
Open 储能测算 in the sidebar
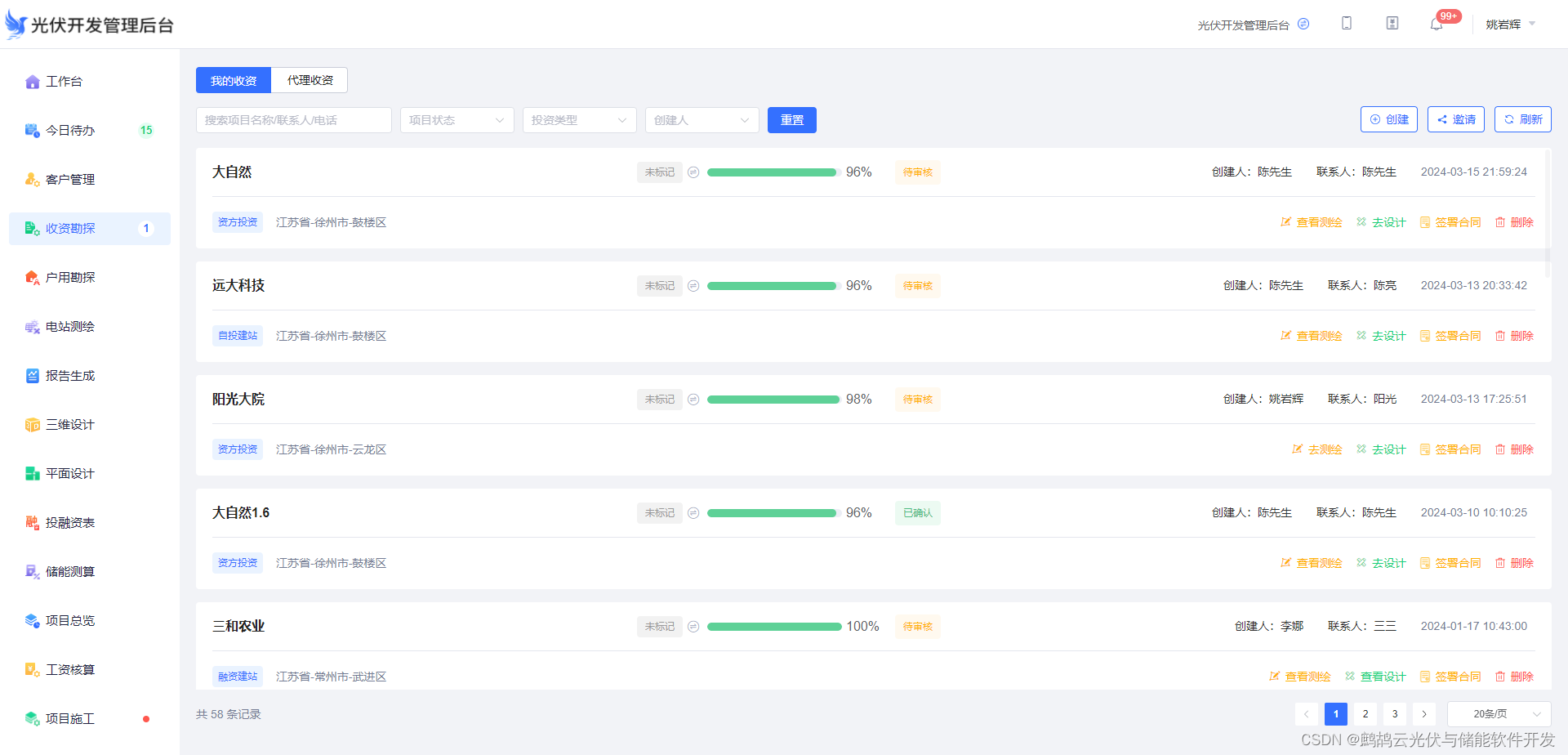90,572
